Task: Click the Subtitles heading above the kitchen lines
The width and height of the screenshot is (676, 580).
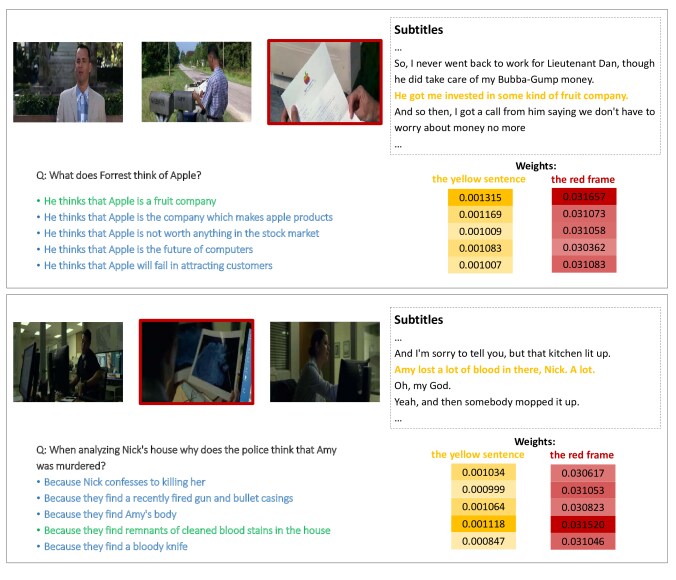Action: (x=419, y=320)
